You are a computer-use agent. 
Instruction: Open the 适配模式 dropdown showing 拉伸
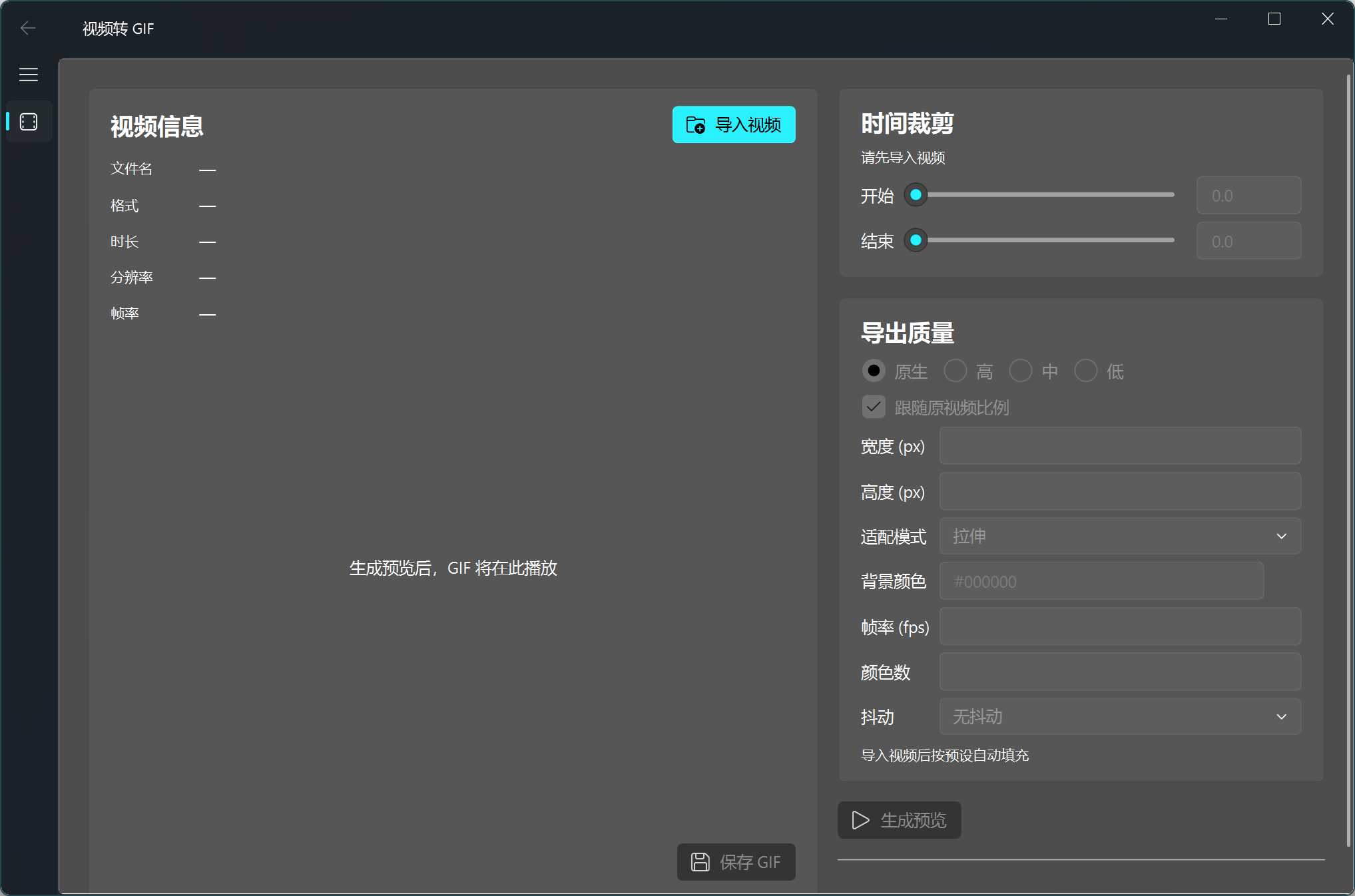(x=1120, y=536)
